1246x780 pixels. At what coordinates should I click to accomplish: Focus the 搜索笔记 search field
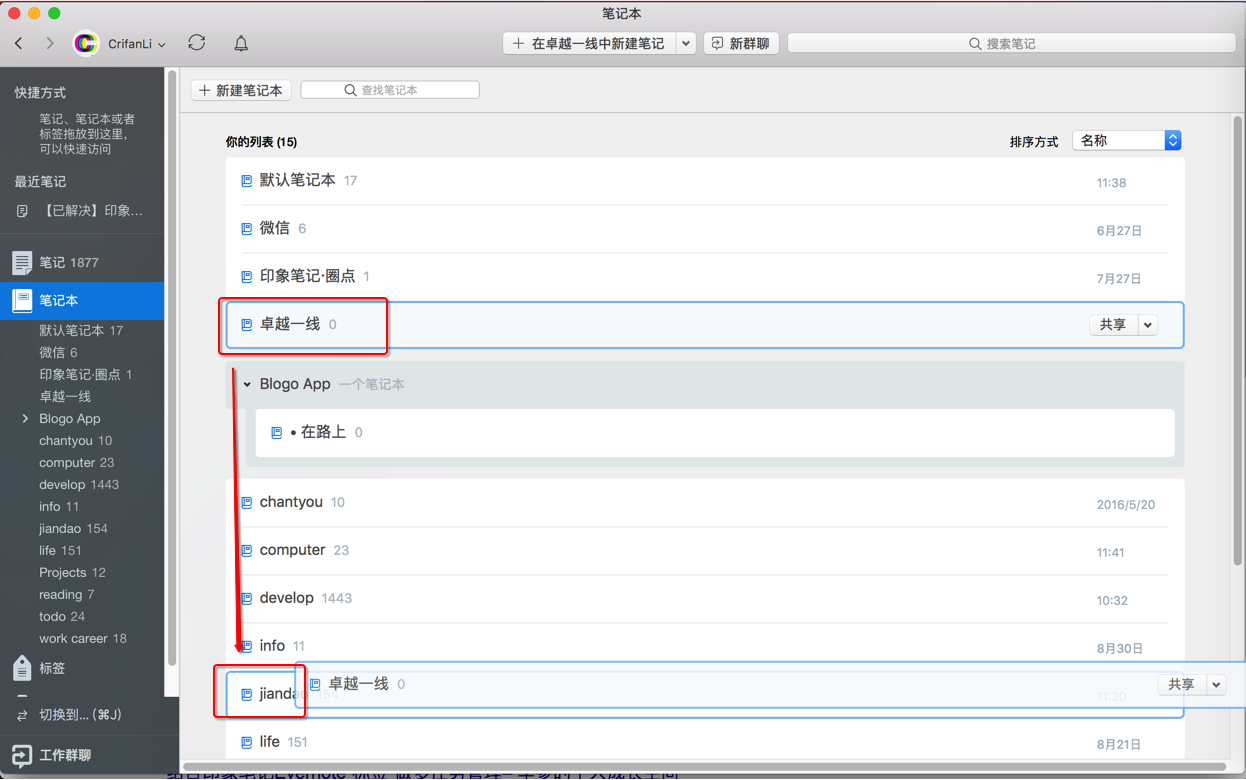(x=1011, y=43)
